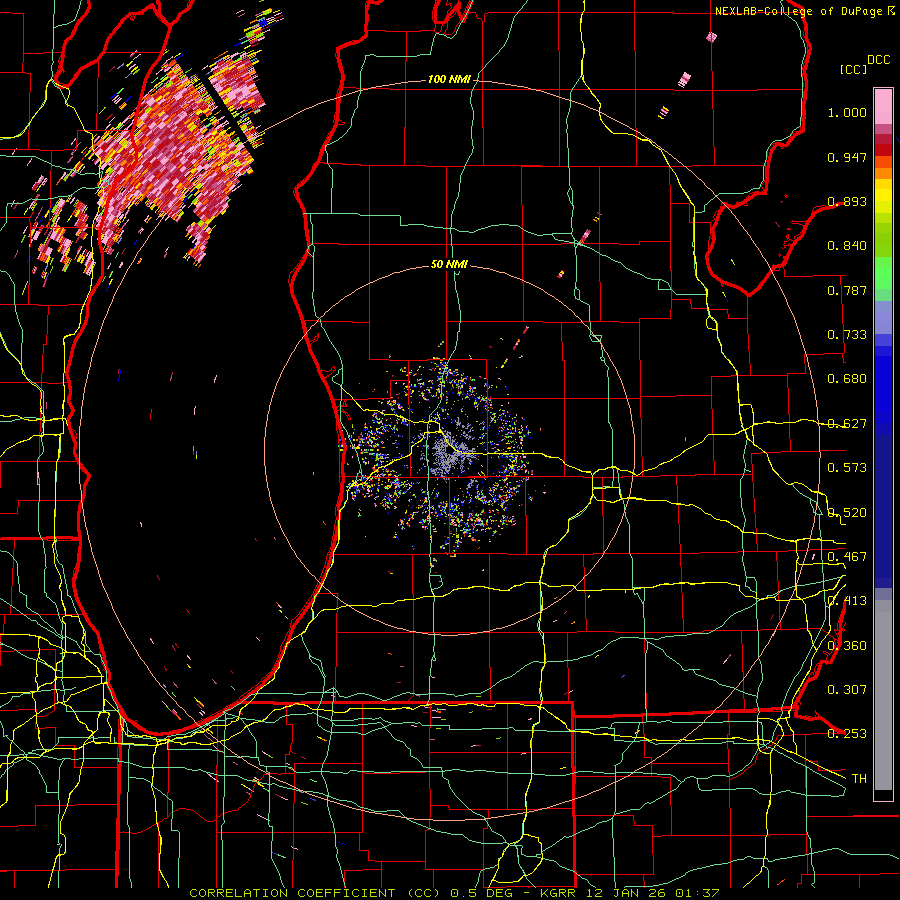
Task: Click the Correlation Coefficient product caption
Action: pos(454,893)
